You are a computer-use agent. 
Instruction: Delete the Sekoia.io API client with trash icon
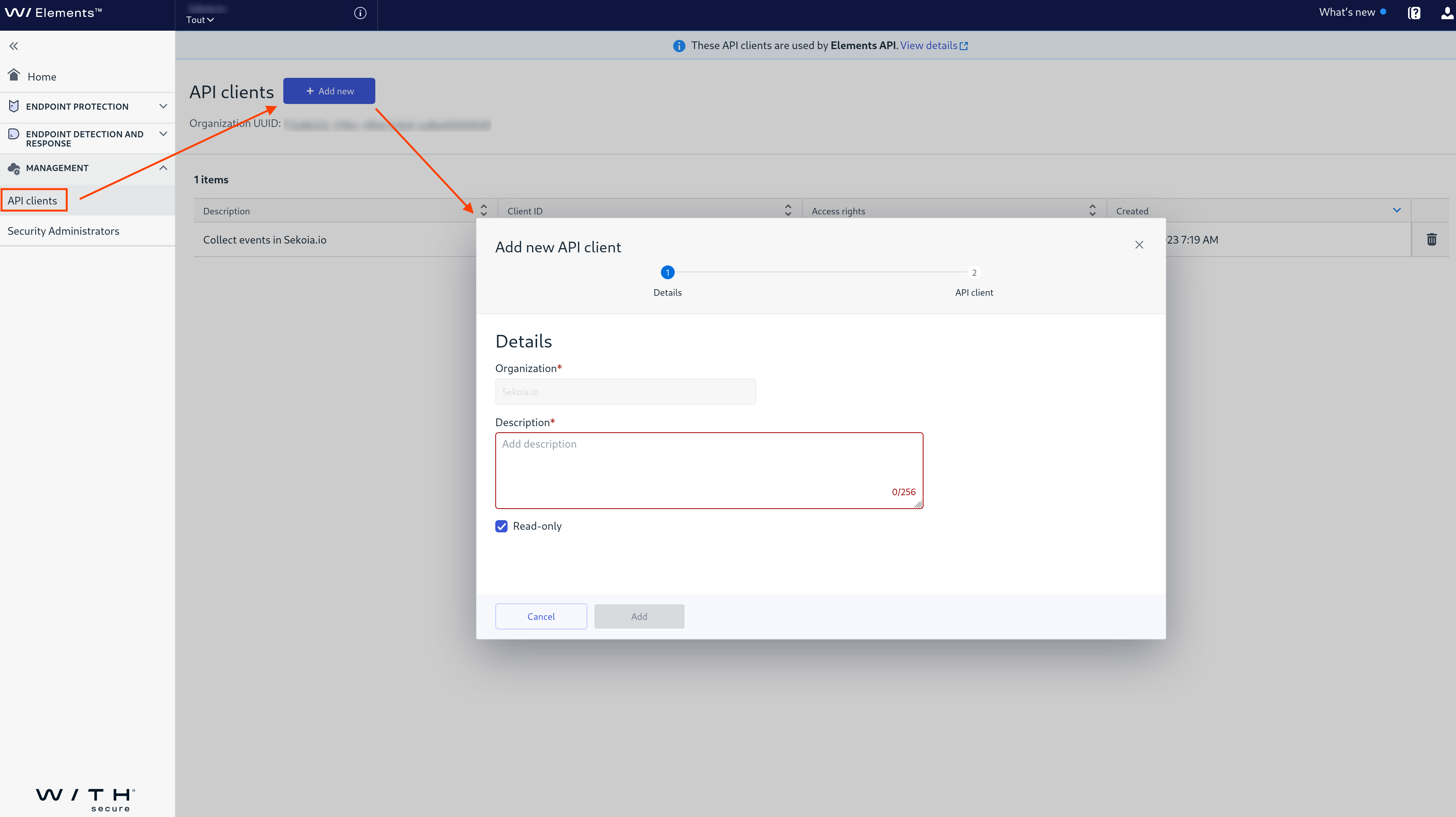(1432, 239)
